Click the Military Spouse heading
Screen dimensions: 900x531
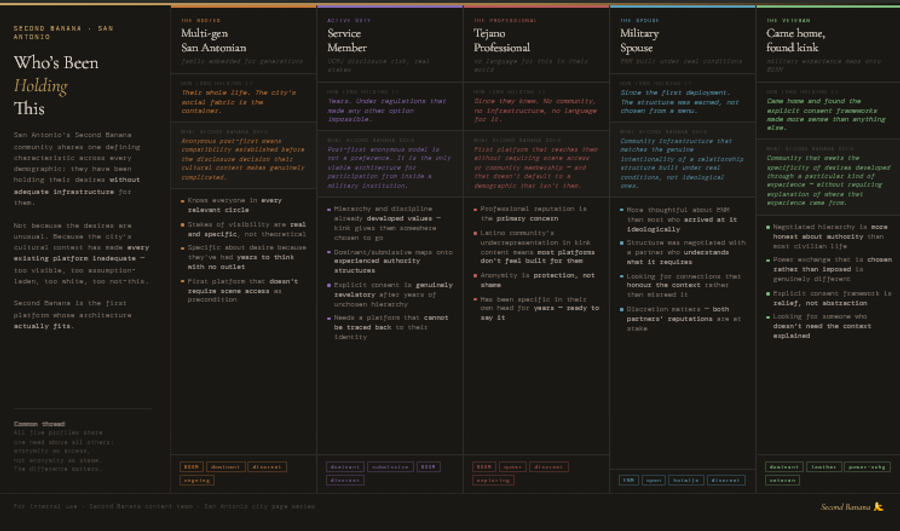coord(639,40)
